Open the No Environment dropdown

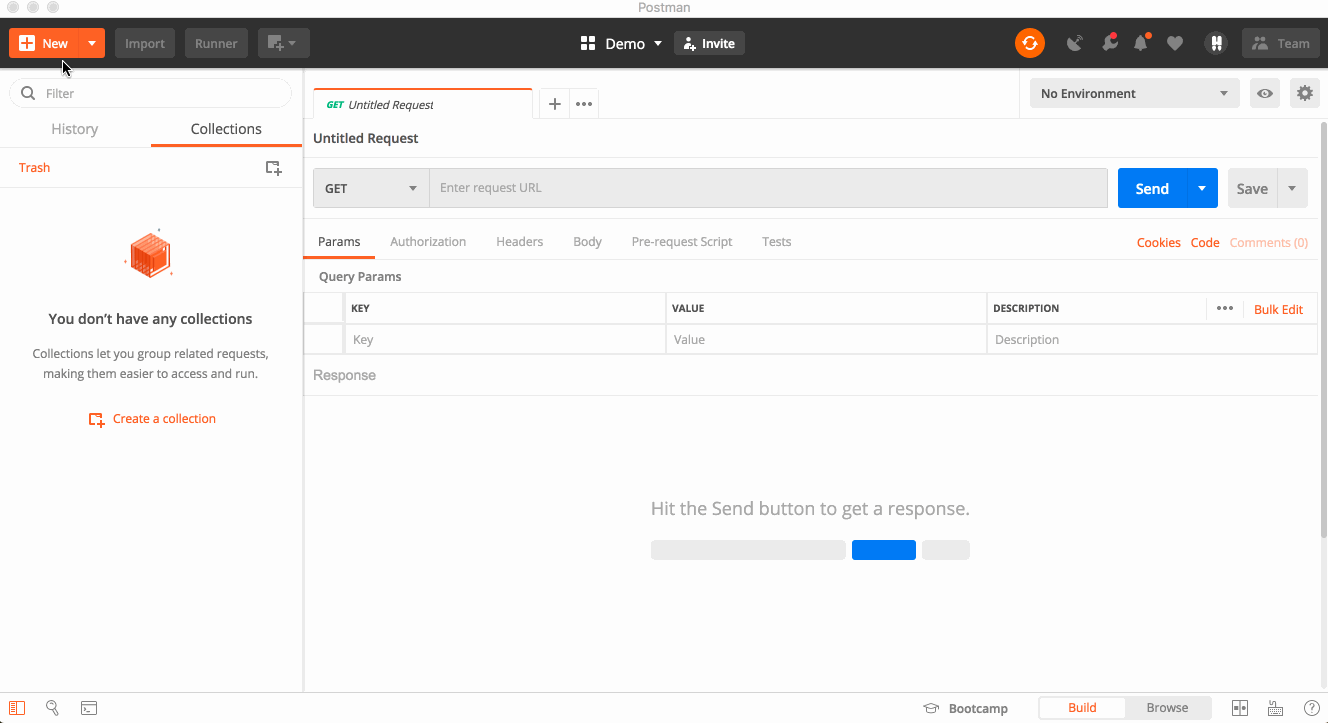(x=1134, y=92)
